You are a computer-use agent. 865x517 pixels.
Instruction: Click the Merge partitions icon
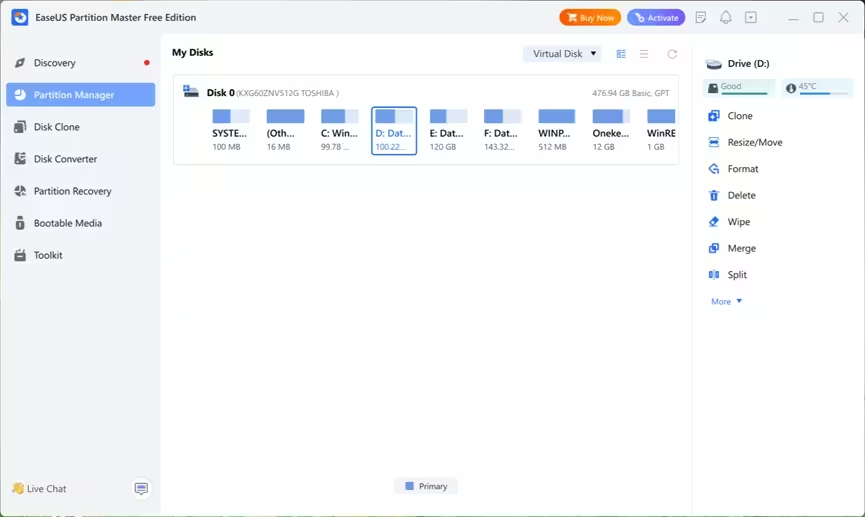714,249
